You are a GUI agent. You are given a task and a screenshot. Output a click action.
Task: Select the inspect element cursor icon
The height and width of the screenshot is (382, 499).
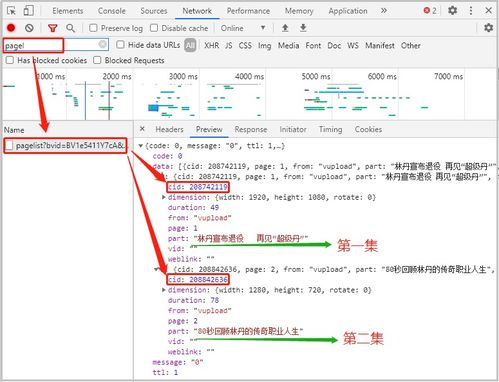point(11,11)
